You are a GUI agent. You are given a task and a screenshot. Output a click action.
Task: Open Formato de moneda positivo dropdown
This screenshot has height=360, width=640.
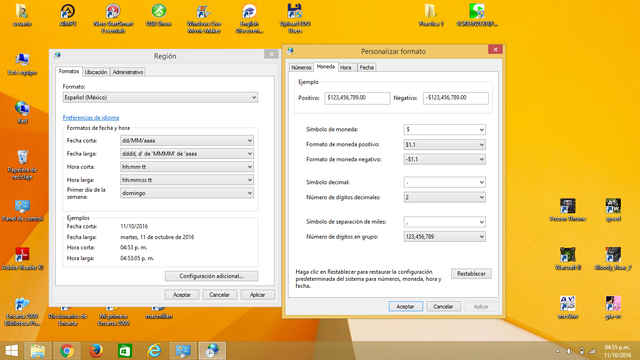tap(444, 144)
